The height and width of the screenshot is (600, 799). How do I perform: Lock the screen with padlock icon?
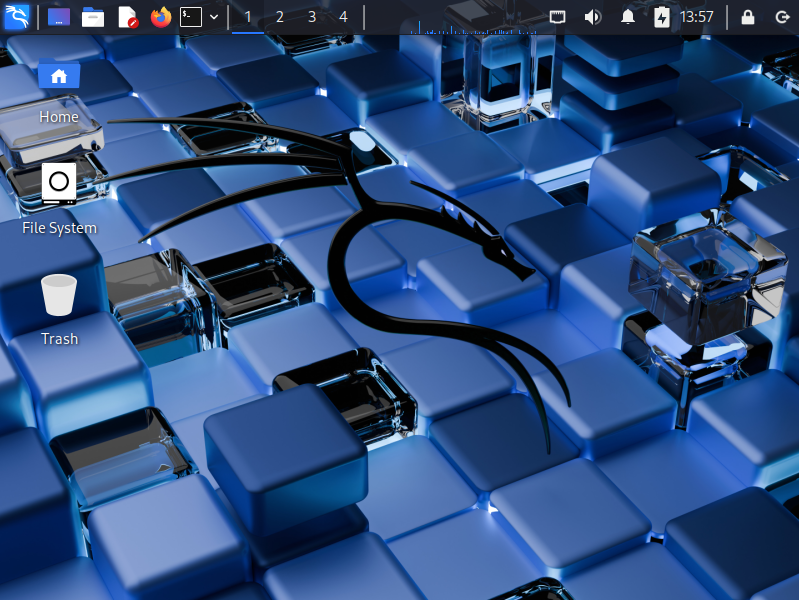tap(748, 17)
